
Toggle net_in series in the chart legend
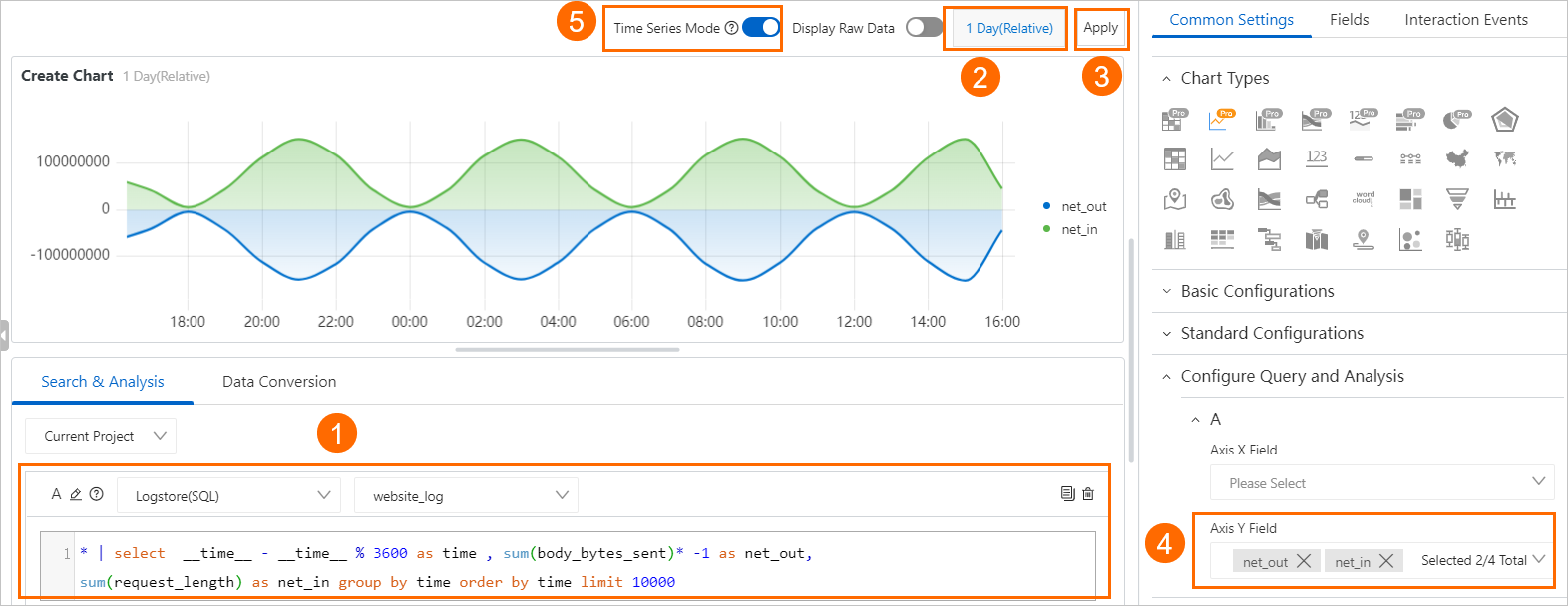pyautogui.click(x=1070, y=229)
